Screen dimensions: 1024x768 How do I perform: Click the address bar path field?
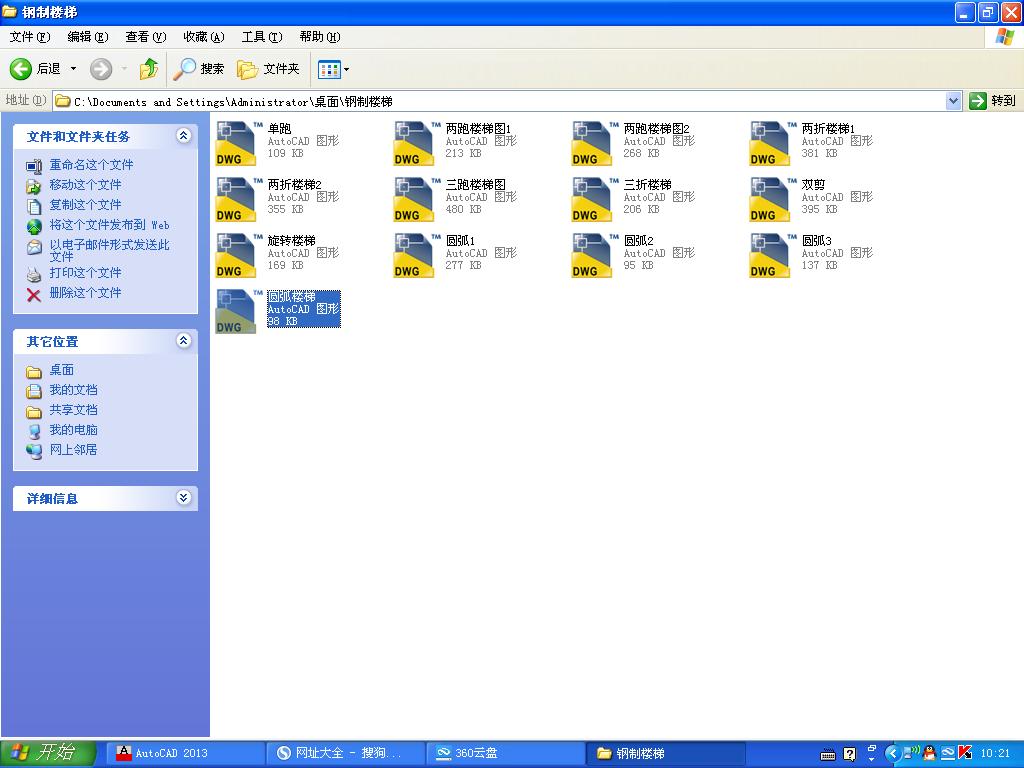499,101
